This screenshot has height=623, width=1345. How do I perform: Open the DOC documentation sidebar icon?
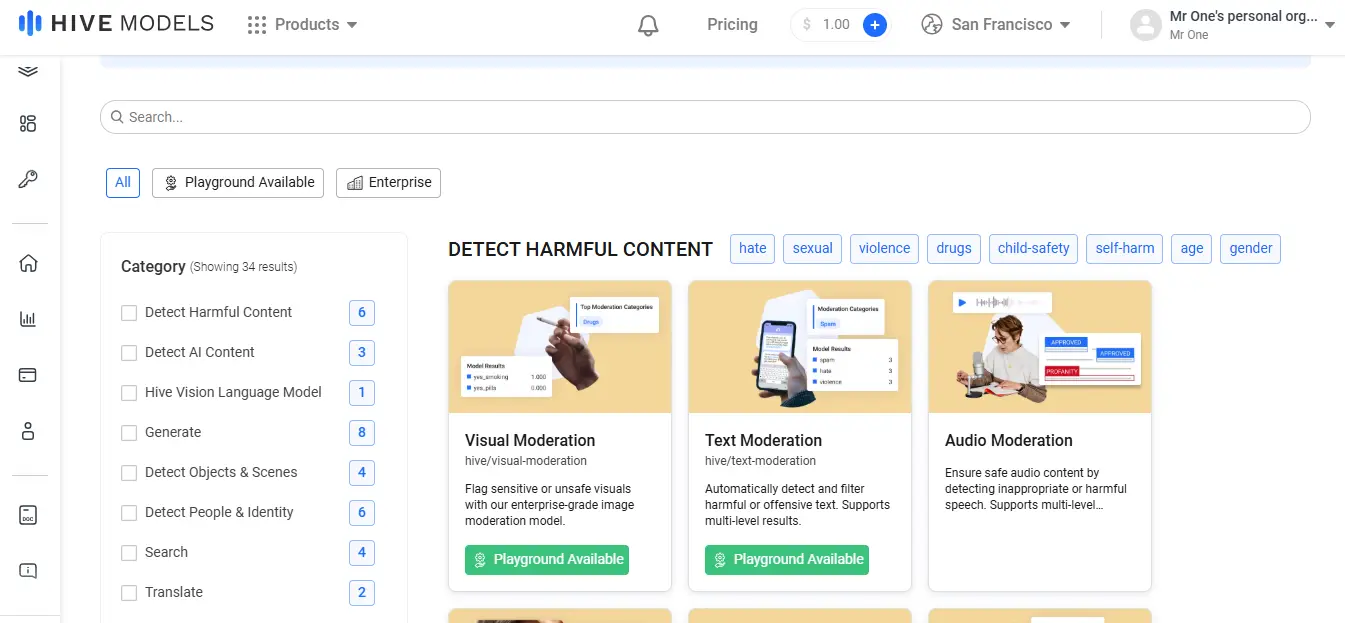(28, 515)
